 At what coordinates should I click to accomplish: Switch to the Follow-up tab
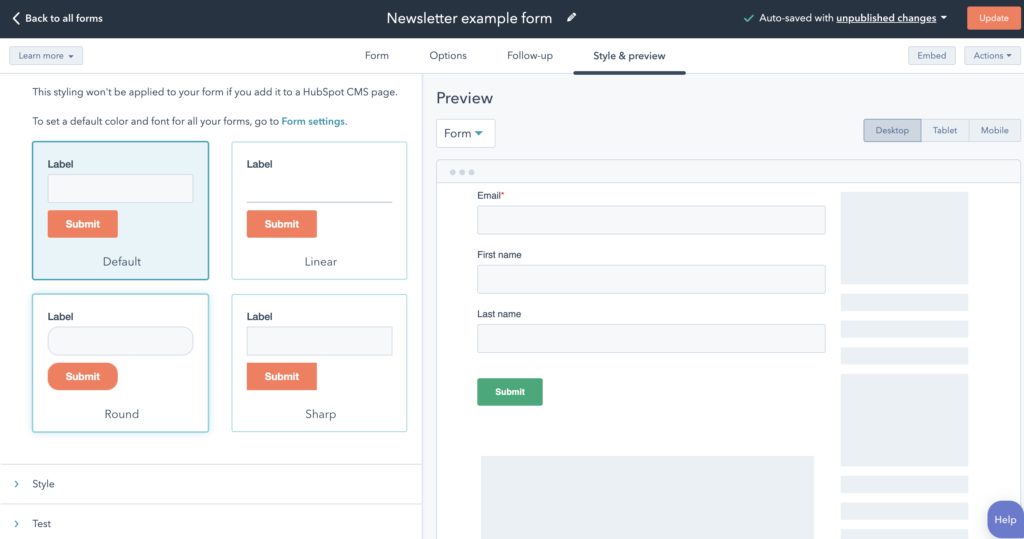click(x=530, y=56)
